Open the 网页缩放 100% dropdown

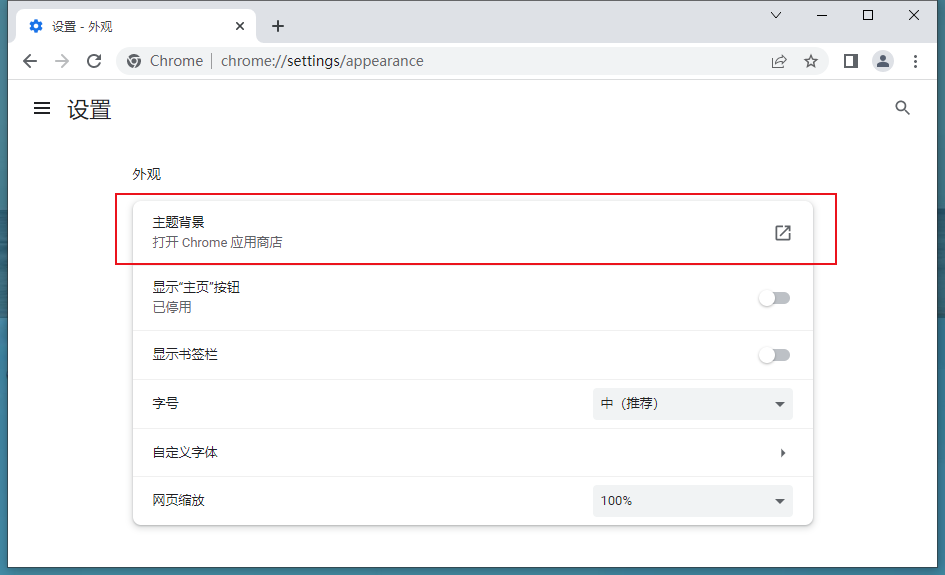pyautogui.click(x=692, y=500)
